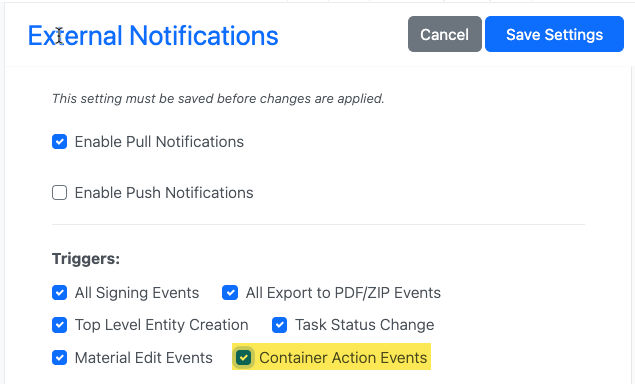The image size is (635, 384).
Task: Click the Enable Pull Notifications label text
Action: 159,142
